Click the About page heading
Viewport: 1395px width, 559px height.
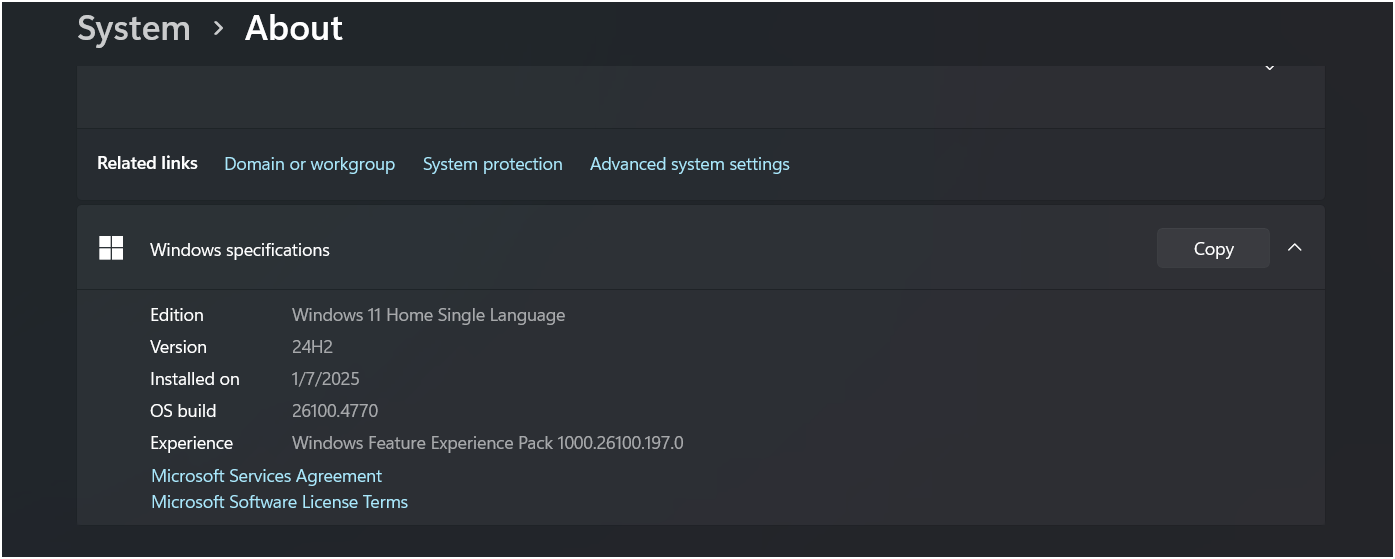pos(294,28)
